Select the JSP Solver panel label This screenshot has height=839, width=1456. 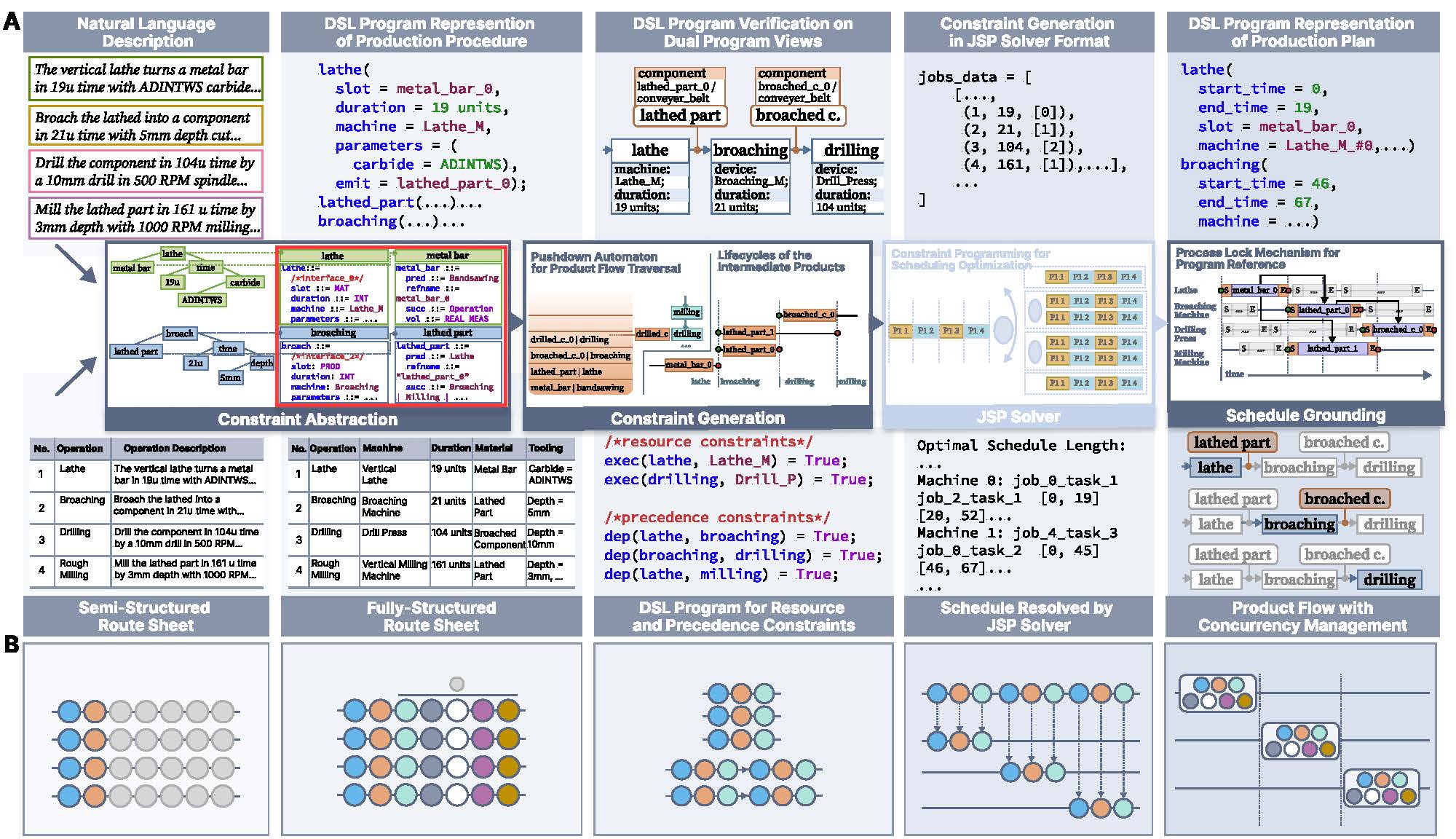(x=1018, y=417)
